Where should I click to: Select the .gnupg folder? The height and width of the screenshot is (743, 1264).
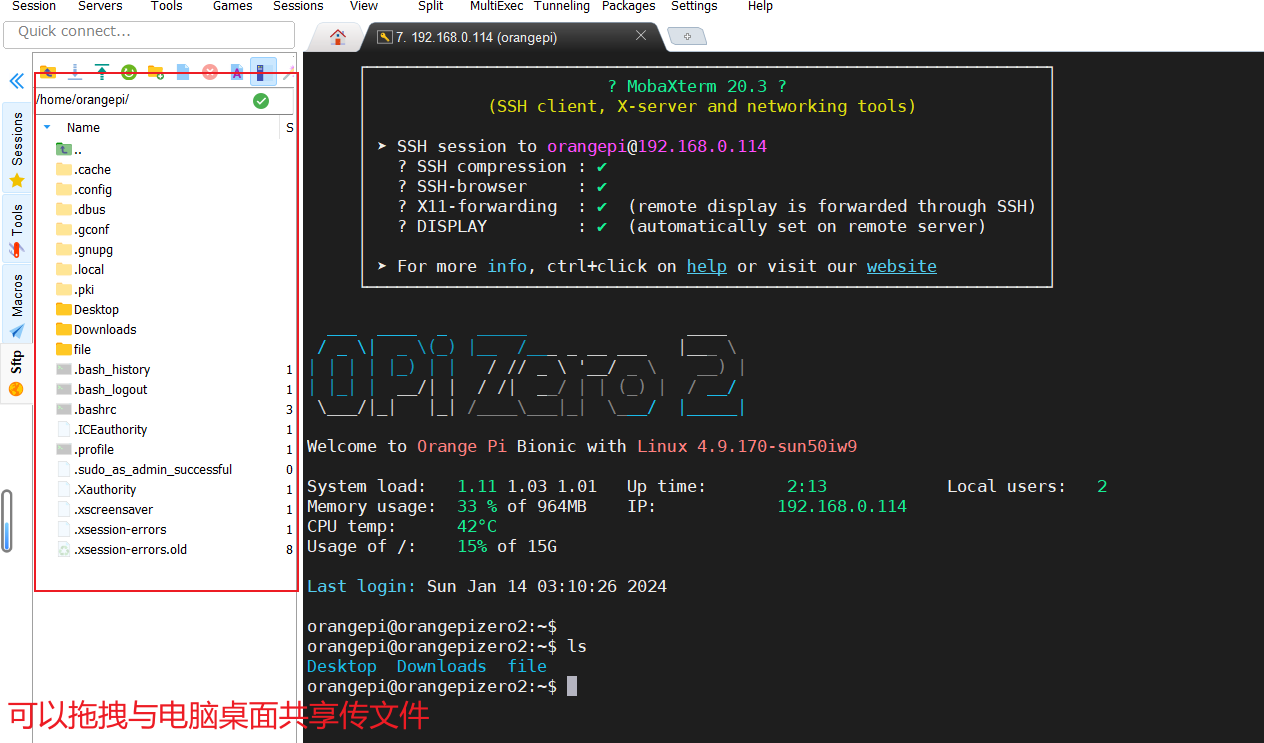click(x=84, y=249)
